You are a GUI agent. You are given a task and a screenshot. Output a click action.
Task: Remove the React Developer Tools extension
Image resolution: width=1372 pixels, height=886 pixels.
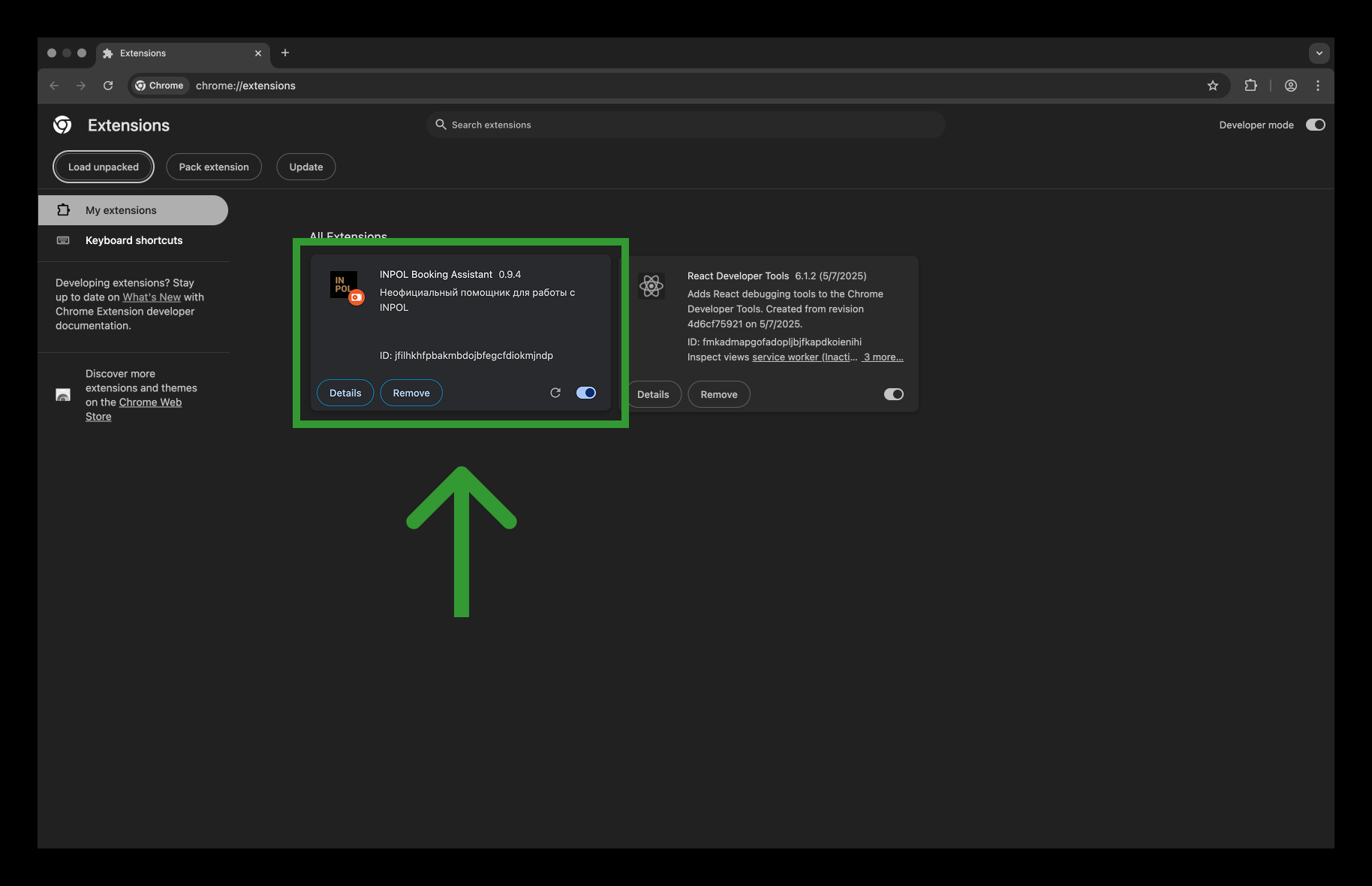coord(719,394)
